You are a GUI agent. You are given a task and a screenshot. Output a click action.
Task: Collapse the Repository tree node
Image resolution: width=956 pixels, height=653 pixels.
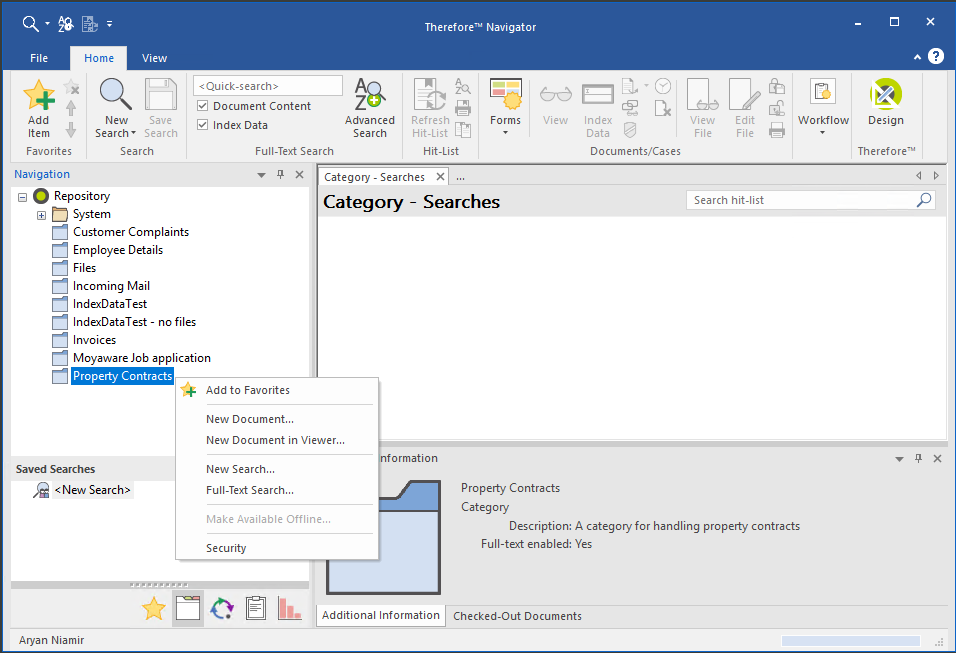point(23,197)
